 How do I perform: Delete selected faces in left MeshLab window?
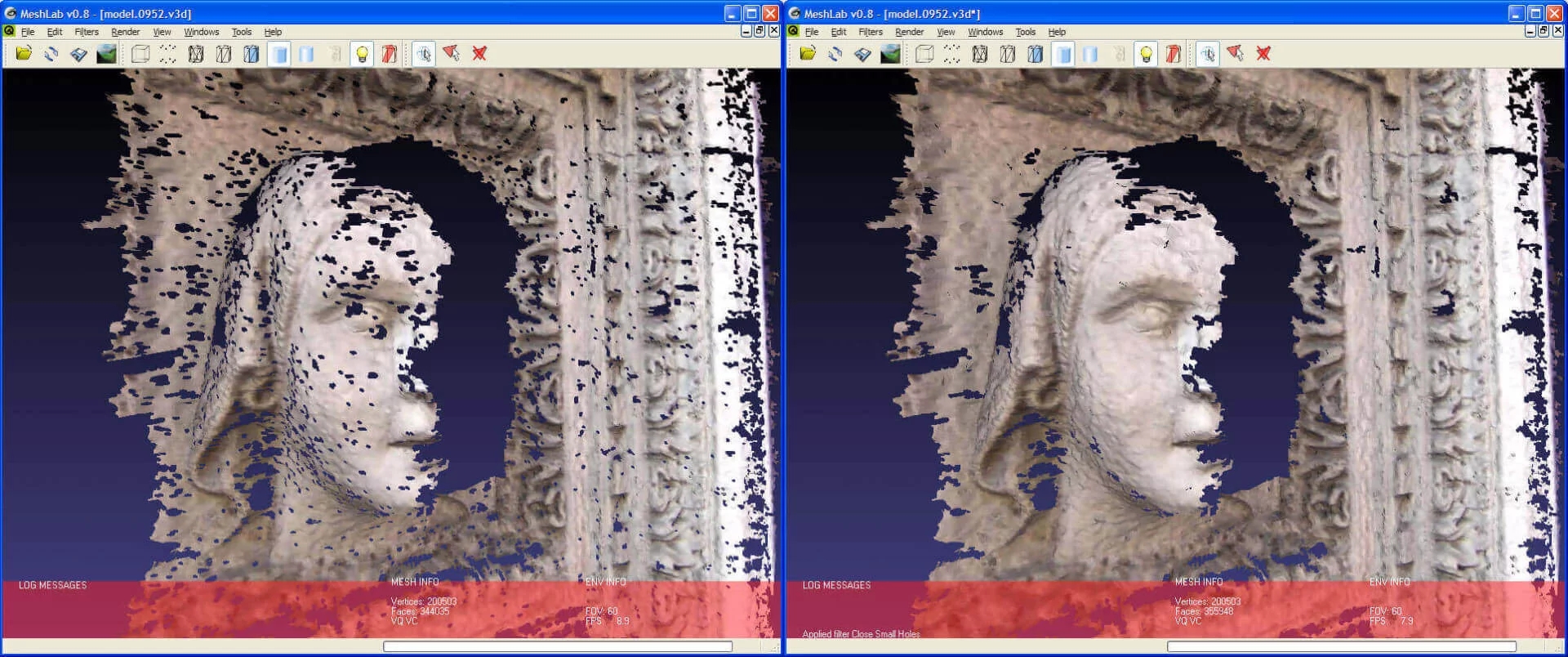[x=479, y=54]
